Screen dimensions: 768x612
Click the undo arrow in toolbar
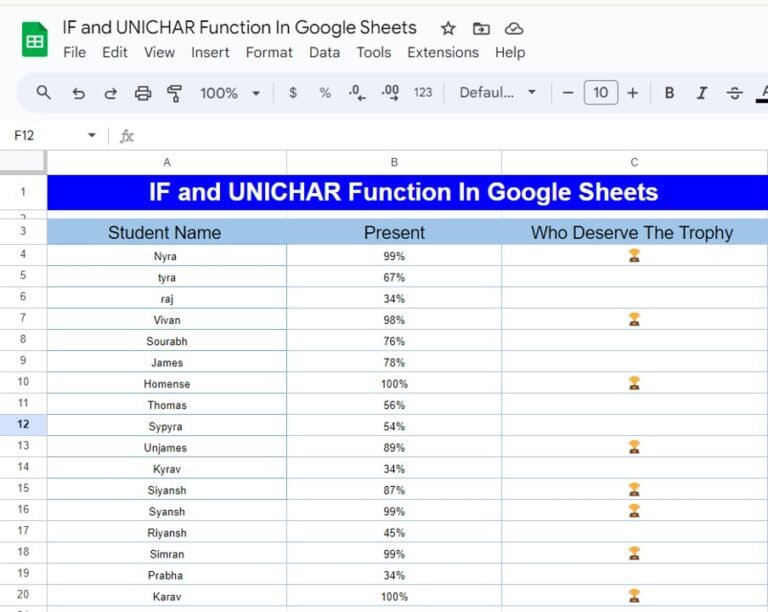78,93
